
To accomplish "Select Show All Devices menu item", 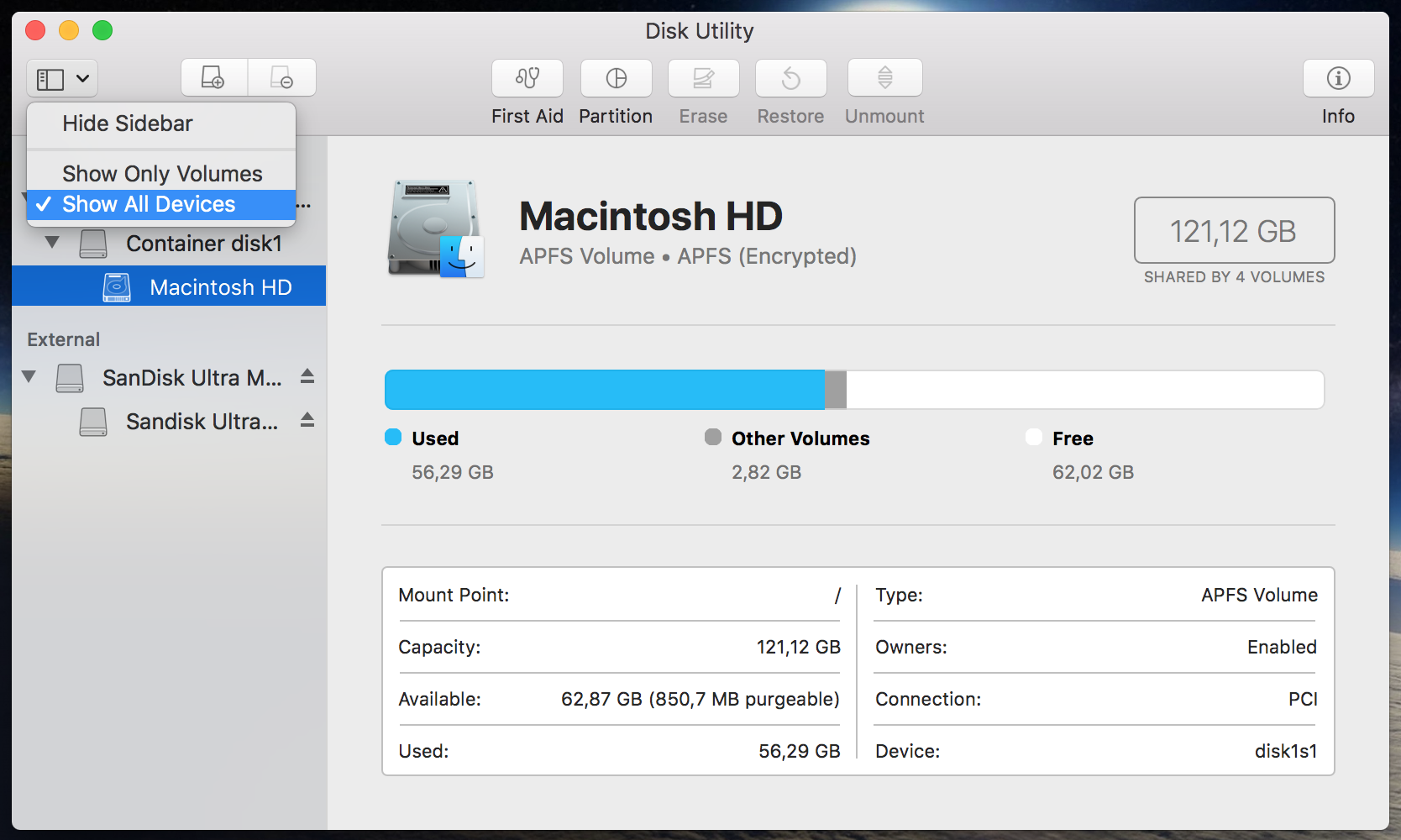I will (x=161, y=204).
